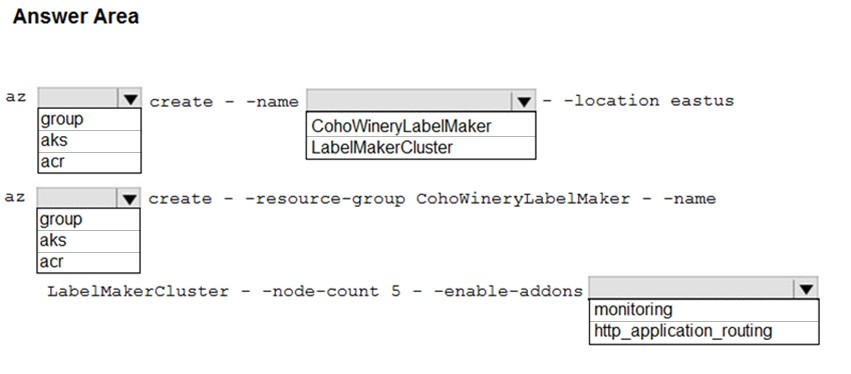Choose 'aks' in the first command list
This screenshot has width=851, height=374.
point(90,141)
